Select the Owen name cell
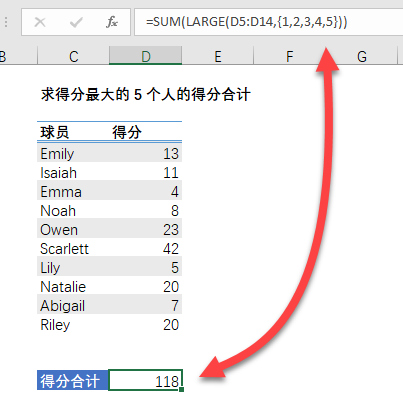403x413 pixels. 73,230
